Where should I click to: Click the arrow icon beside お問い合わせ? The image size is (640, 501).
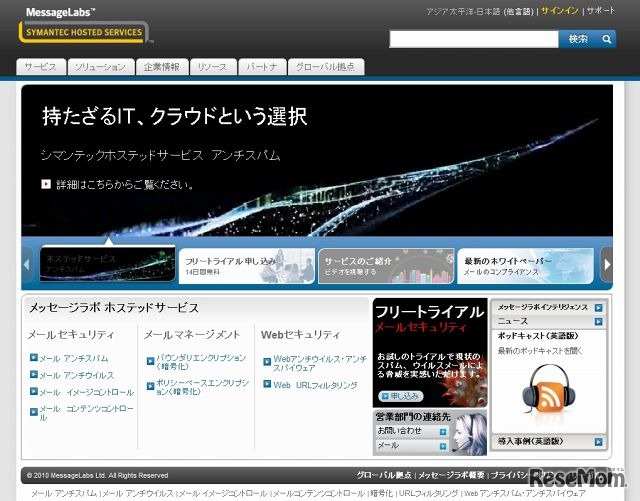(x=443, y=432)
